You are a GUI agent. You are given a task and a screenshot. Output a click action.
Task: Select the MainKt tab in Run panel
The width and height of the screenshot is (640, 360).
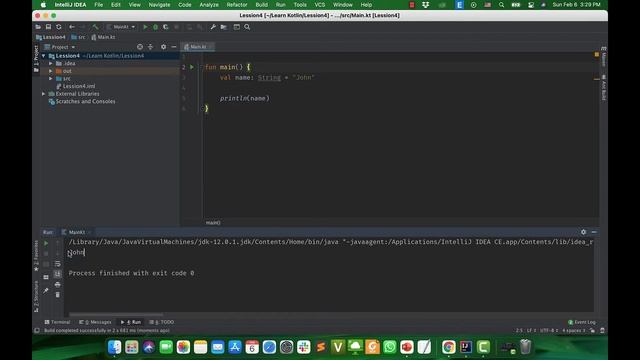pyautogui.click(x=76, y=232)
